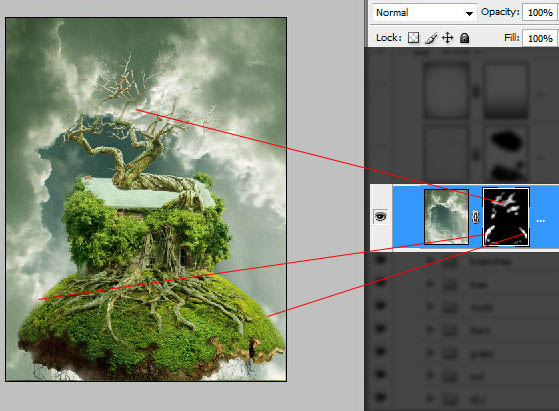Click the Opacity 100% input field
Viewport: 559px width, 411px height.
pos(539,12)
